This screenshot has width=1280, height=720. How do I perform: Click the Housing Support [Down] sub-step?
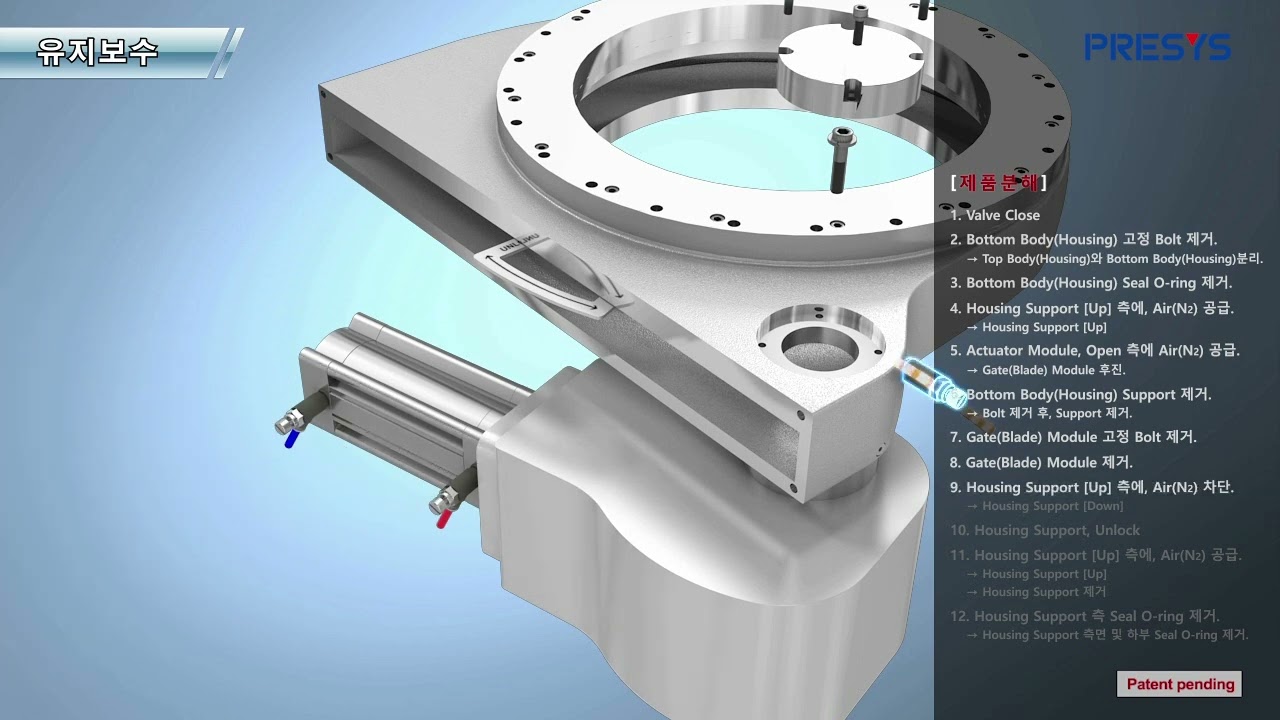pos(1045,506)
